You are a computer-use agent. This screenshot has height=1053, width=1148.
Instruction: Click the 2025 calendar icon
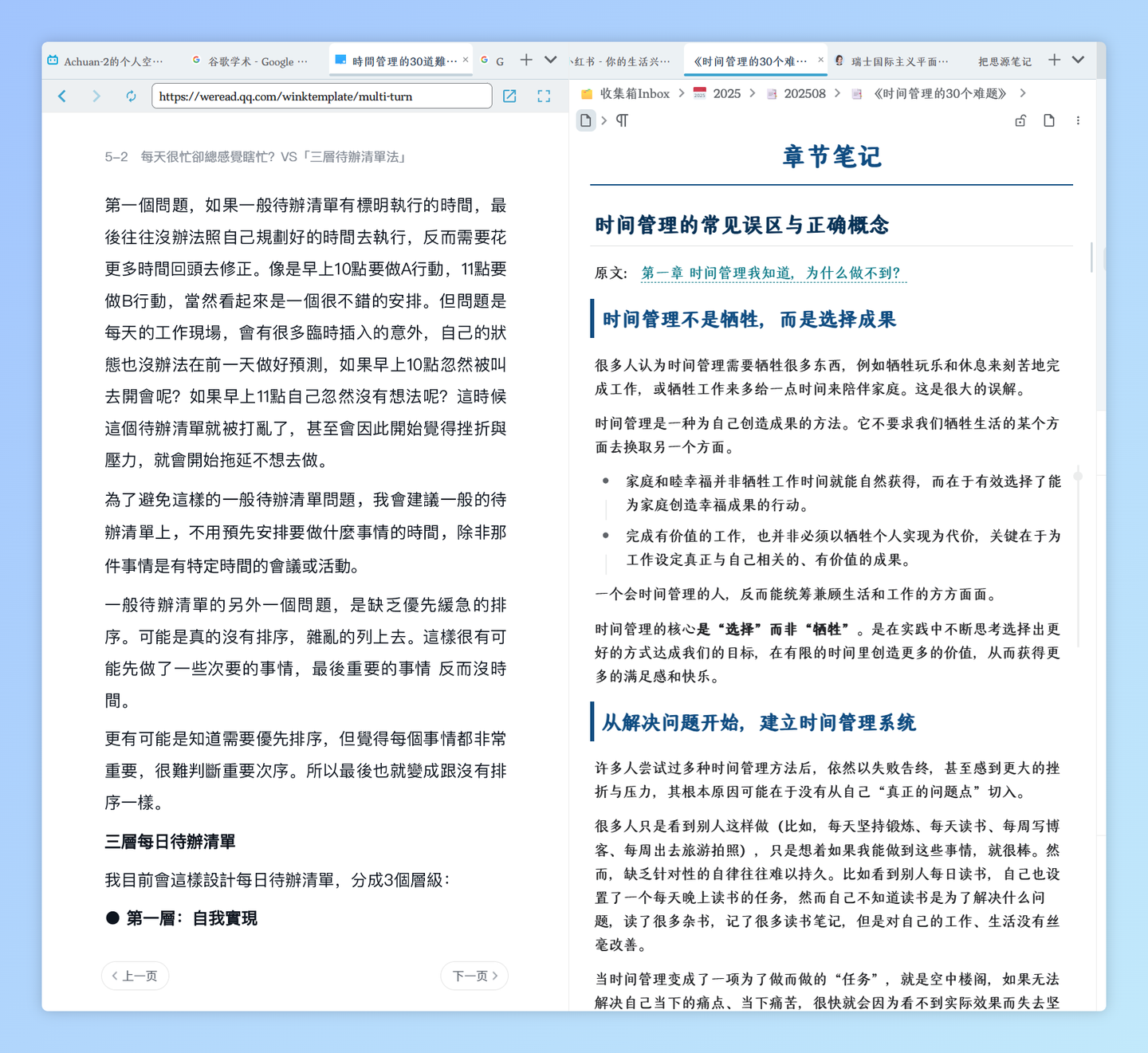pos(700,94)
